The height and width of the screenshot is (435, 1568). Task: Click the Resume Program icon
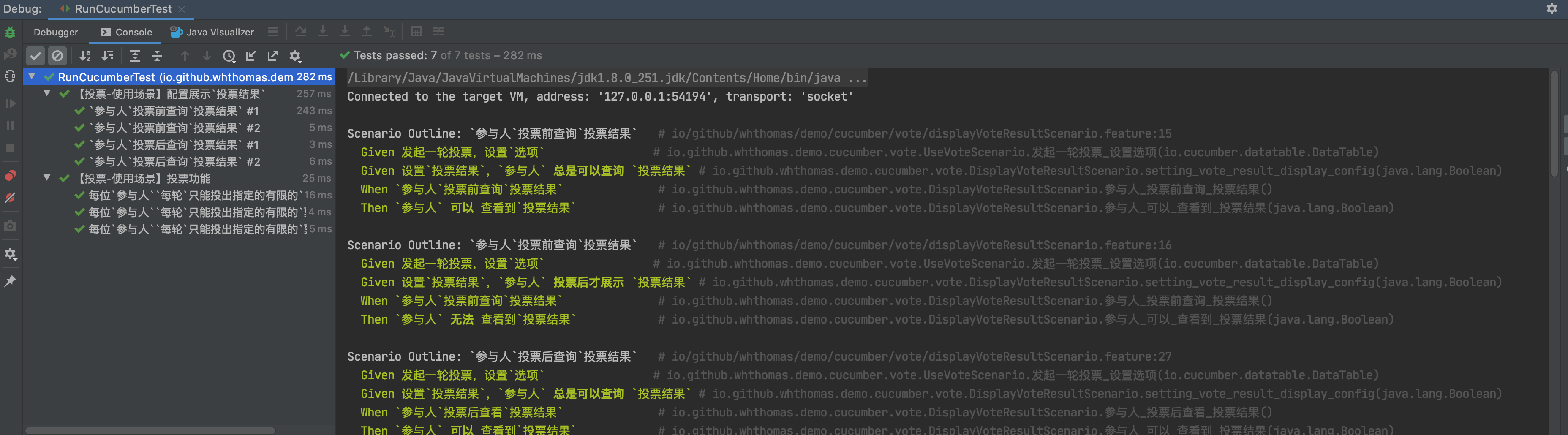coord(10,103)
